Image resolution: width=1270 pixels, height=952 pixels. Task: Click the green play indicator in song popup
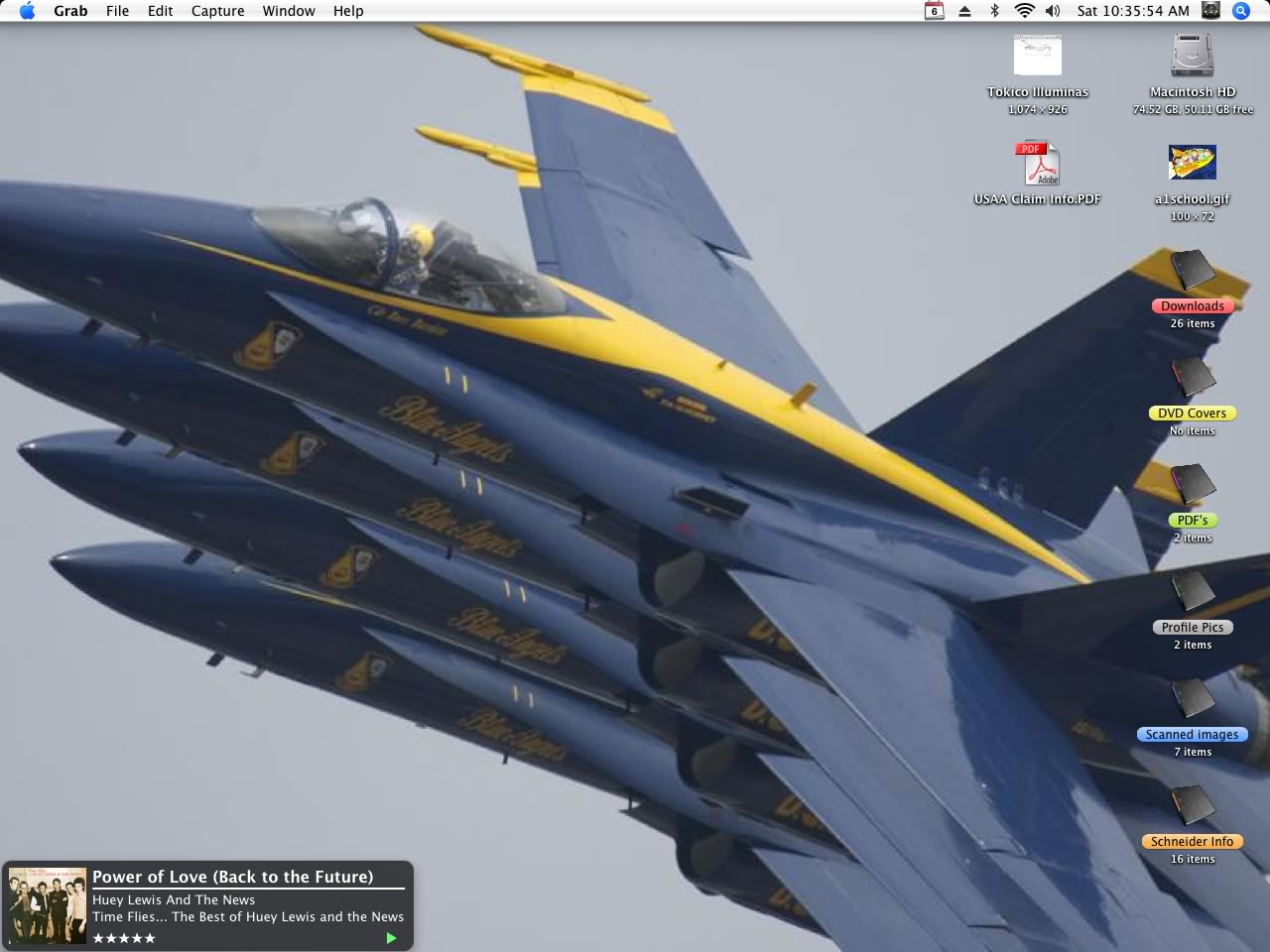click(391, 938)
